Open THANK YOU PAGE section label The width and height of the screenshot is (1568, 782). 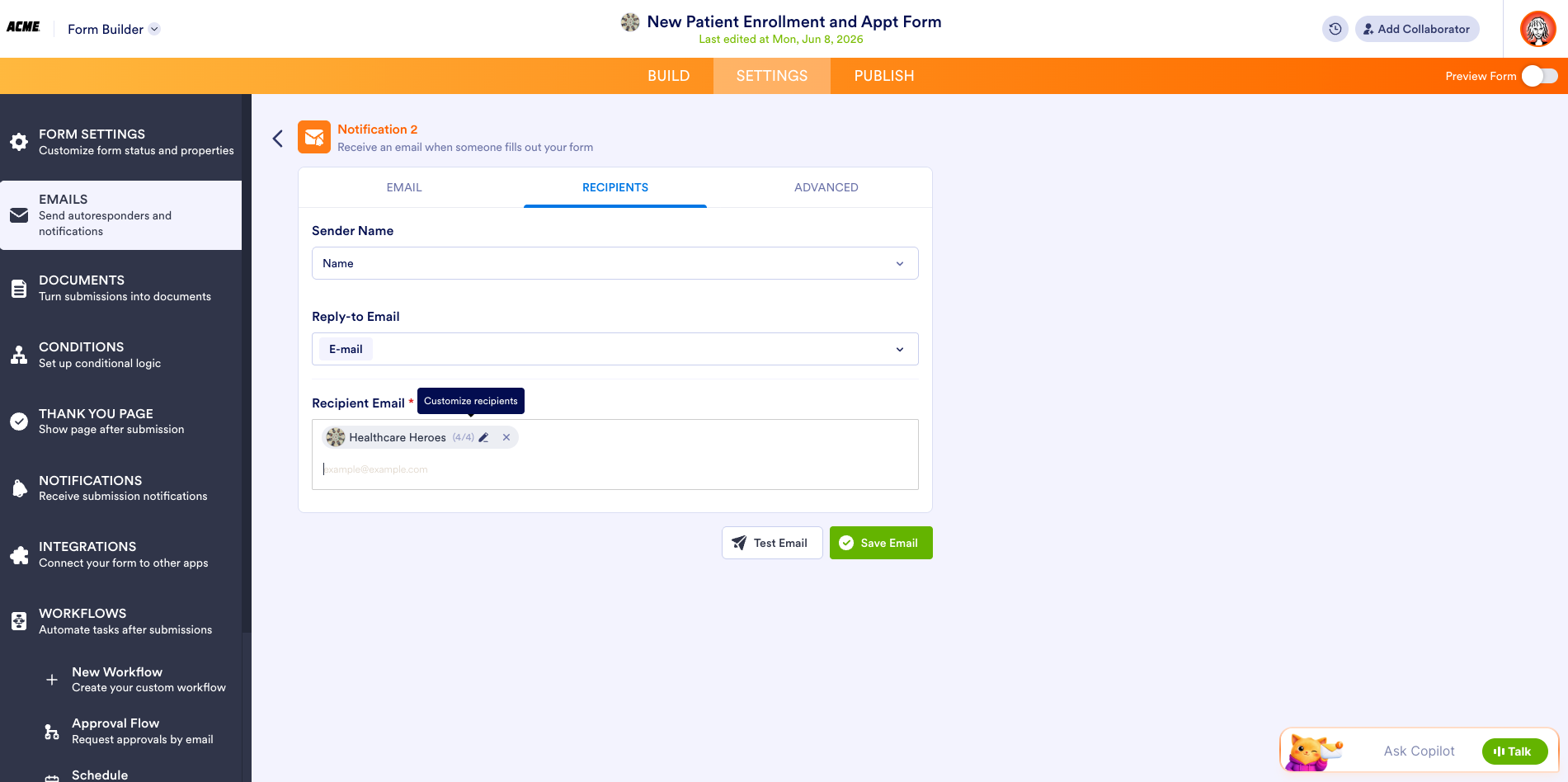(96, 414)
